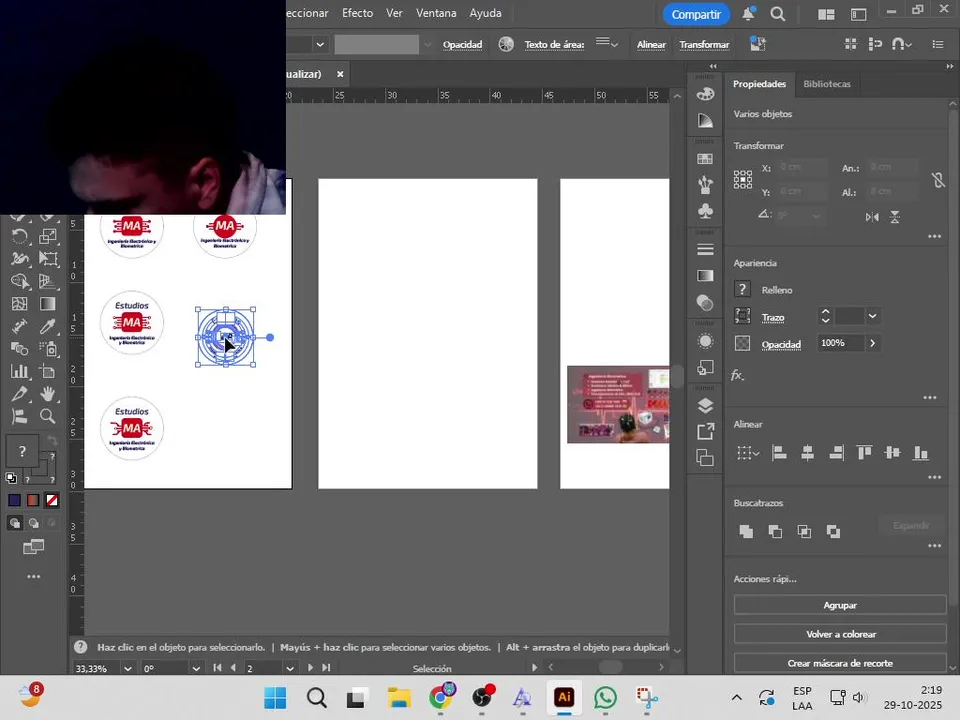Click vertical align bottom icon
The width and height of the screenshot is (960, 720).
[921, 453]
